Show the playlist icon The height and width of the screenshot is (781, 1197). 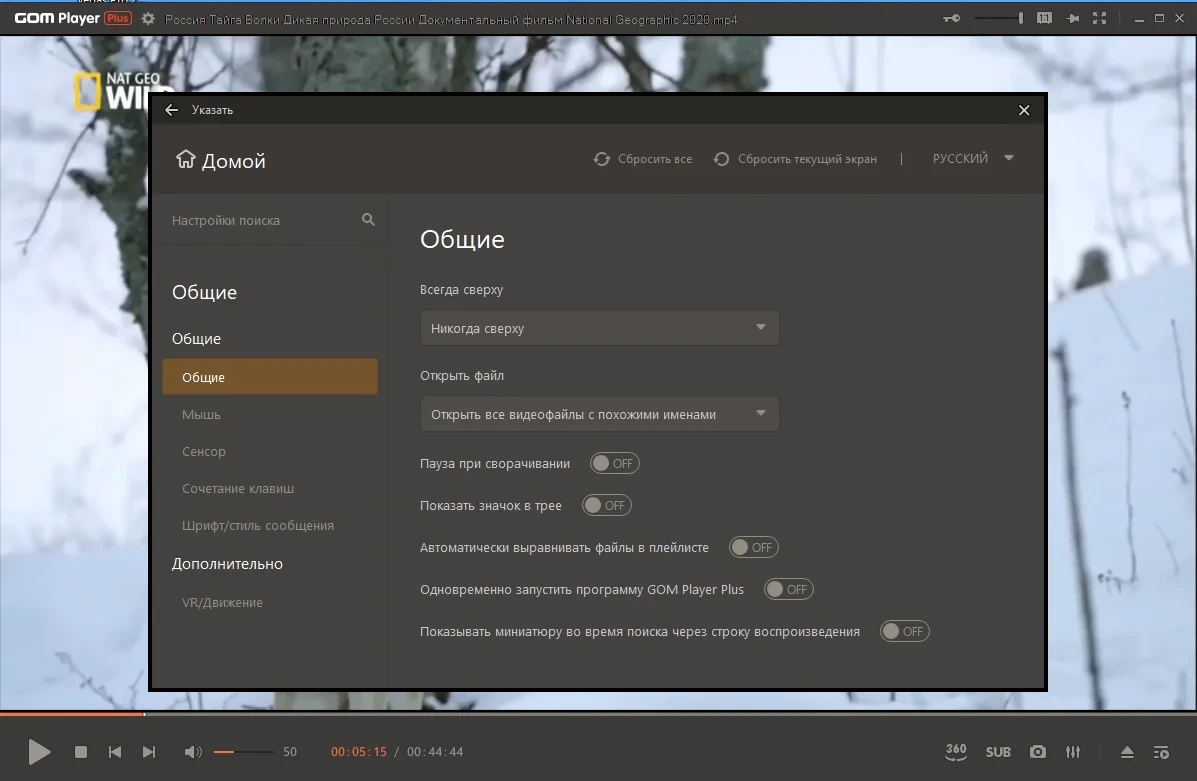(x=1161, y=752)
